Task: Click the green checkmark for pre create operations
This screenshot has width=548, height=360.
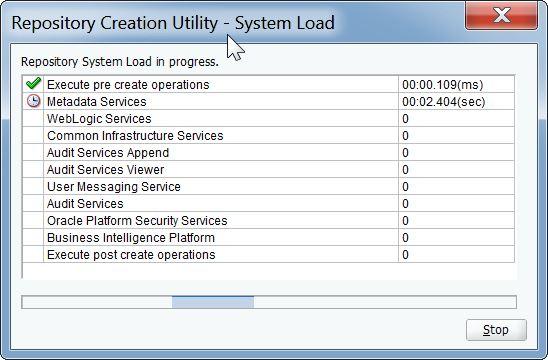Action: pyautogui.click(x=34, y=84)
